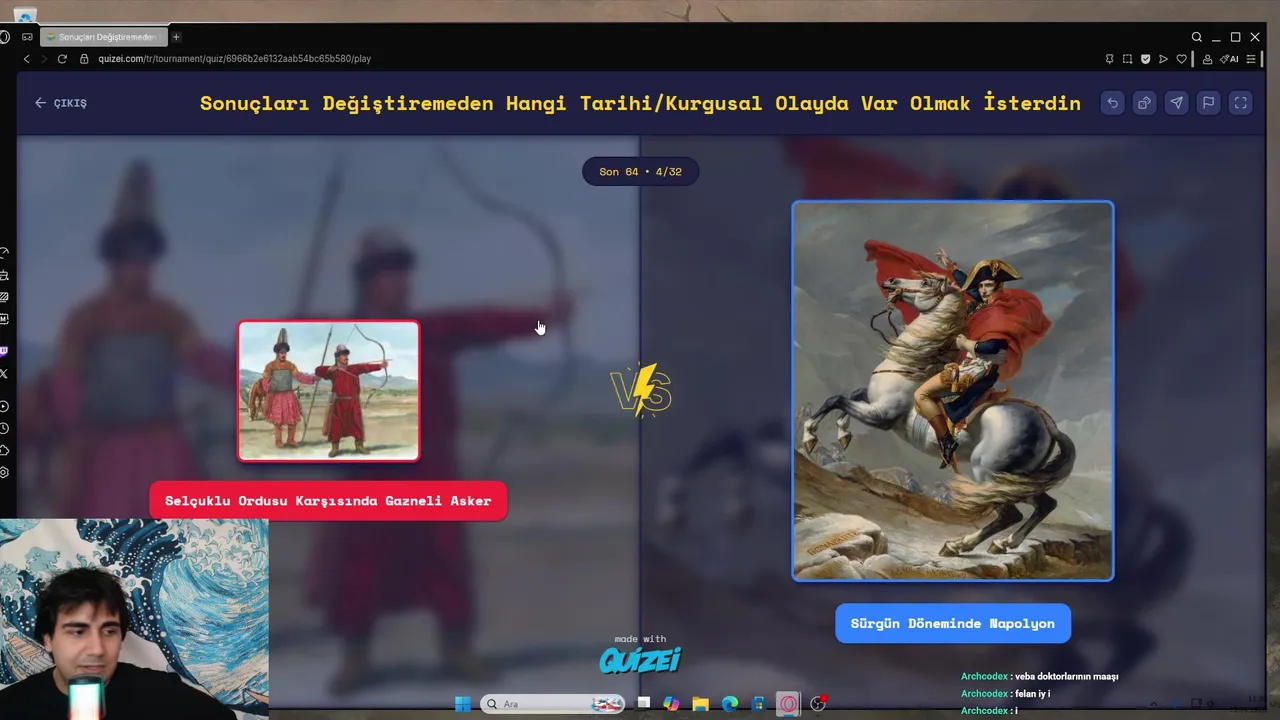
Task: Open File Explorer from the taskbar
Action: tap(700, 704)
